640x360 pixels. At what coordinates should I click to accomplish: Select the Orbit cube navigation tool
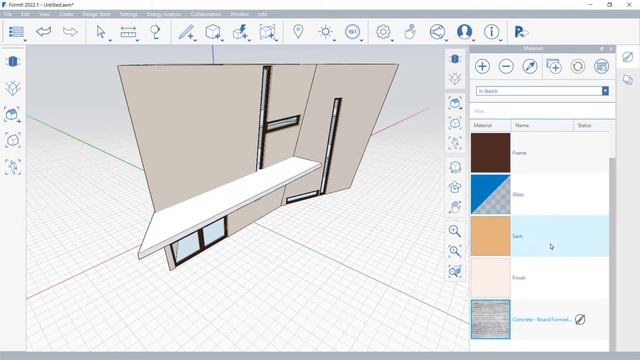pyautogui.click(x=455, y=167)
